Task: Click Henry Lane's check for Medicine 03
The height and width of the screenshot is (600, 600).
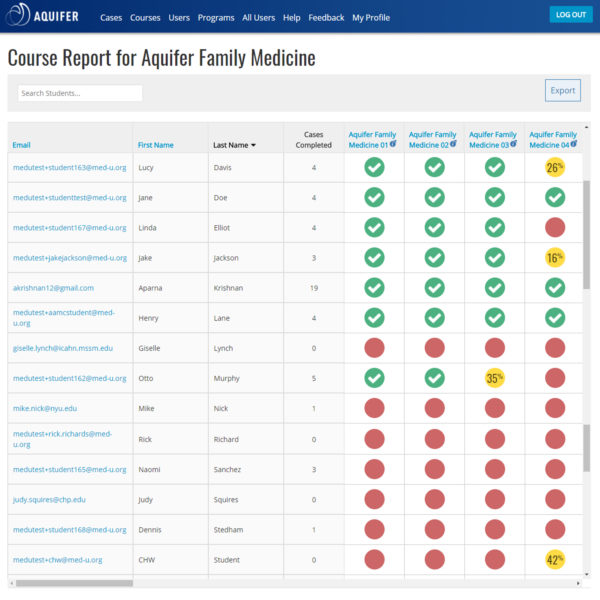Action: click(495, 318)
